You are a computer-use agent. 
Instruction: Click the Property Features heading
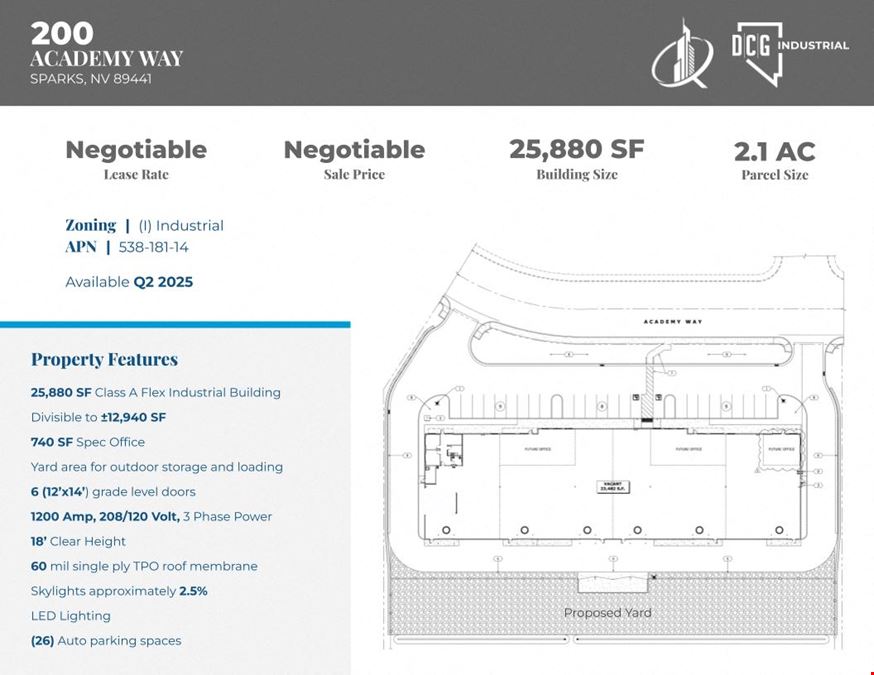[104, 360]
